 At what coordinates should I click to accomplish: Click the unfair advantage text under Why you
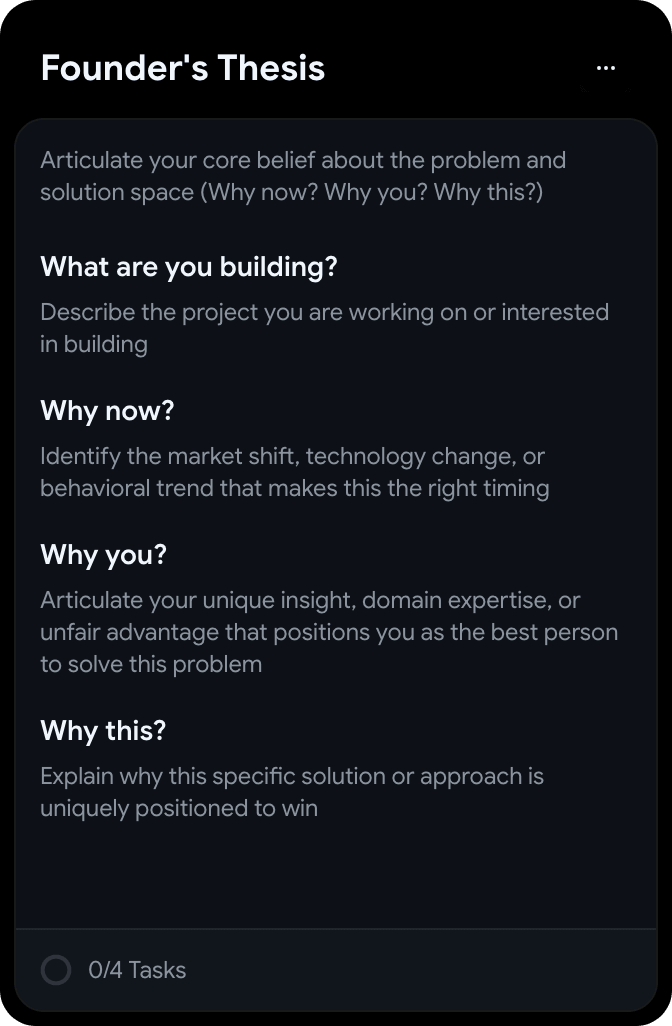(329, 631)
